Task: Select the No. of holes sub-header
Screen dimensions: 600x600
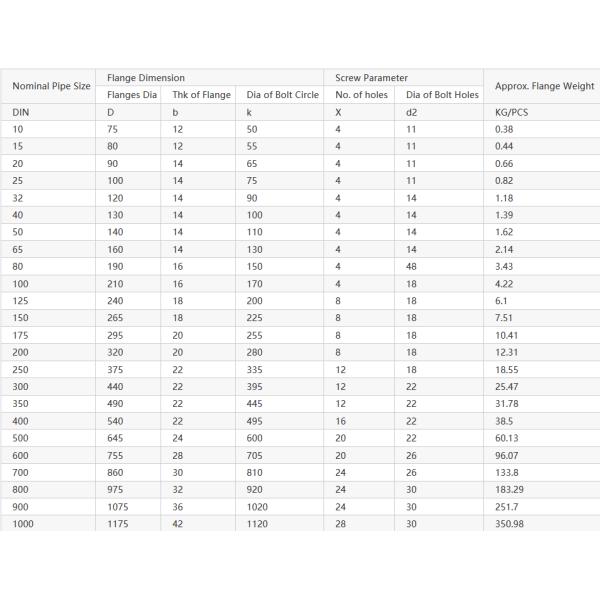Action: (x=361, y=95)
